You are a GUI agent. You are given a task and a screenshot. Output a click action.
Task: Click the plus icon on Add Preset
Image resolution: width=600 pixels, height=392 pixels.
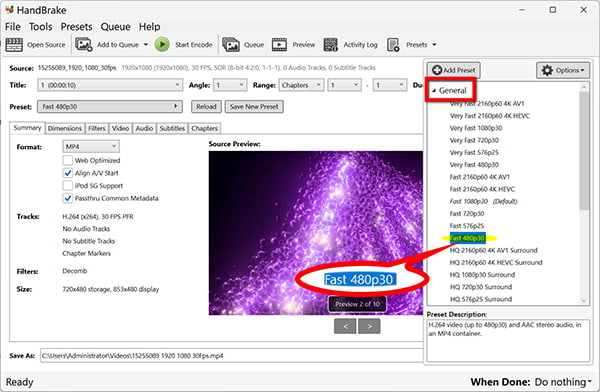click(437, 70)
